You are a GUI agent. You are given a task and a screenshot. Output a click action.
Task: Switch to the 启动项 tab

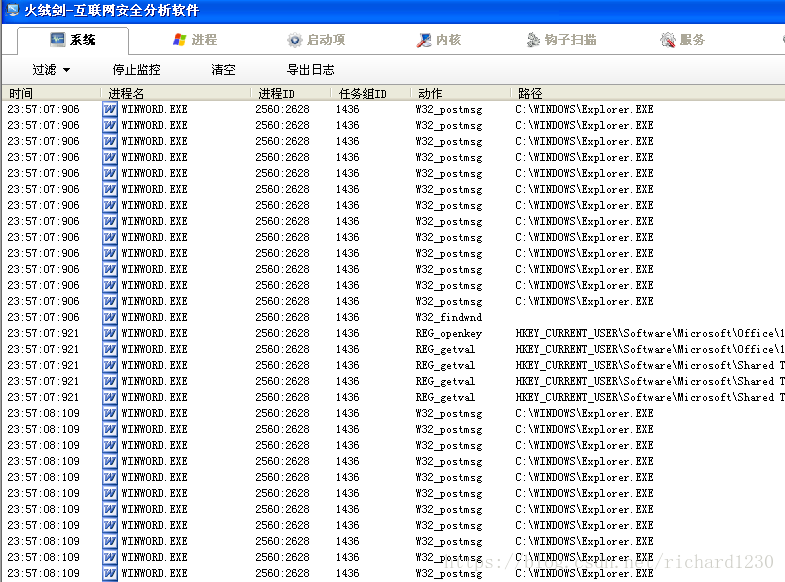click(x=316, y=40)
